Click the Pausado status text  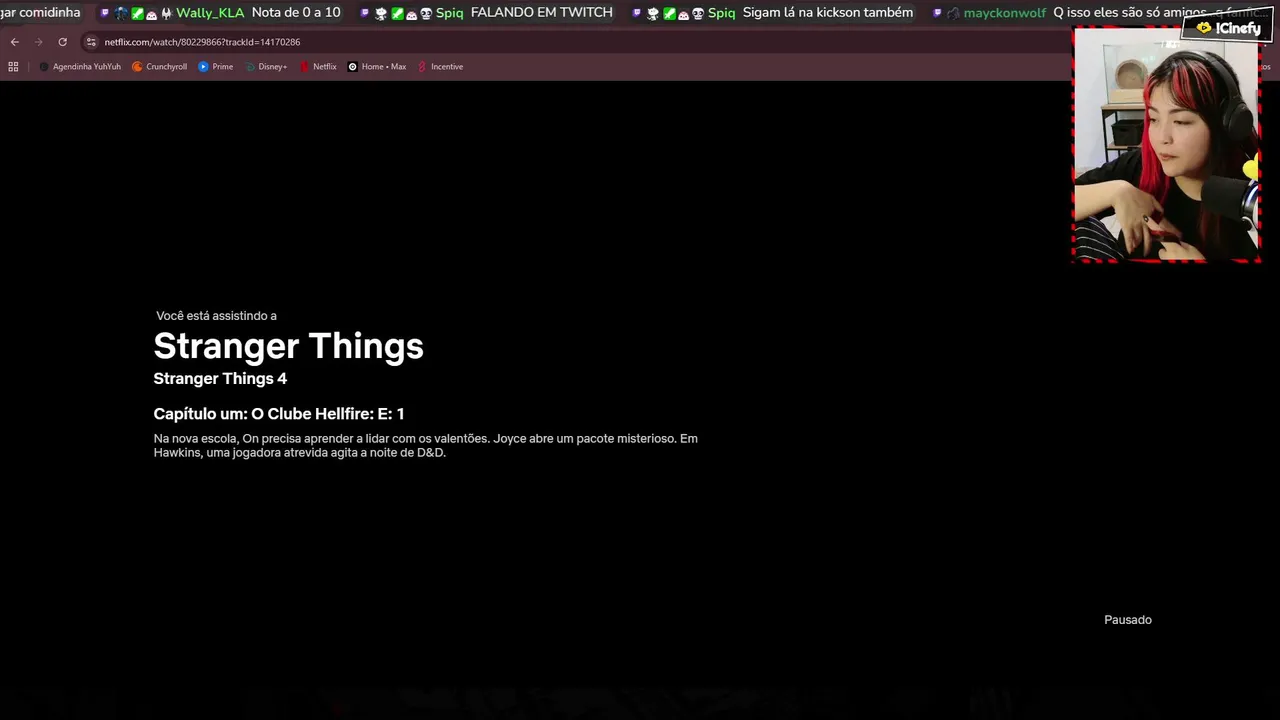point(1128,620)
